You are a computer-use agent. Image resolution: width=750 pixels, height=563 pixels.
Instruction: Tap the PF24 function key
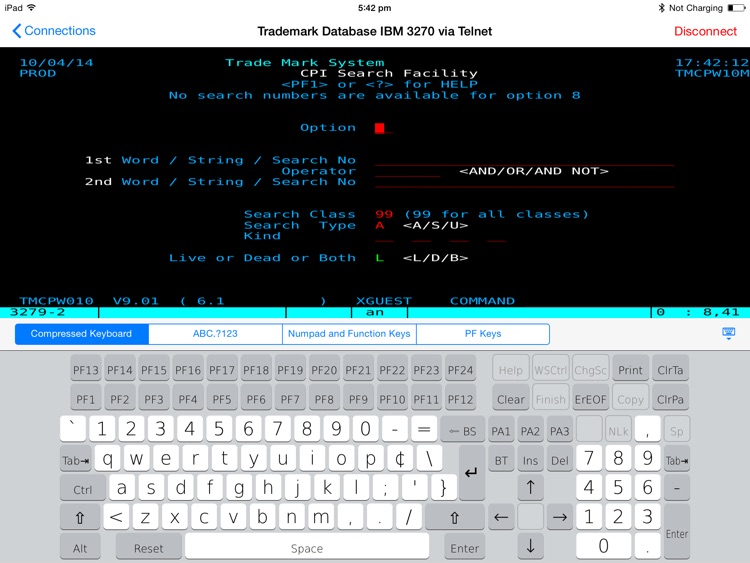[x=460, y=370]
